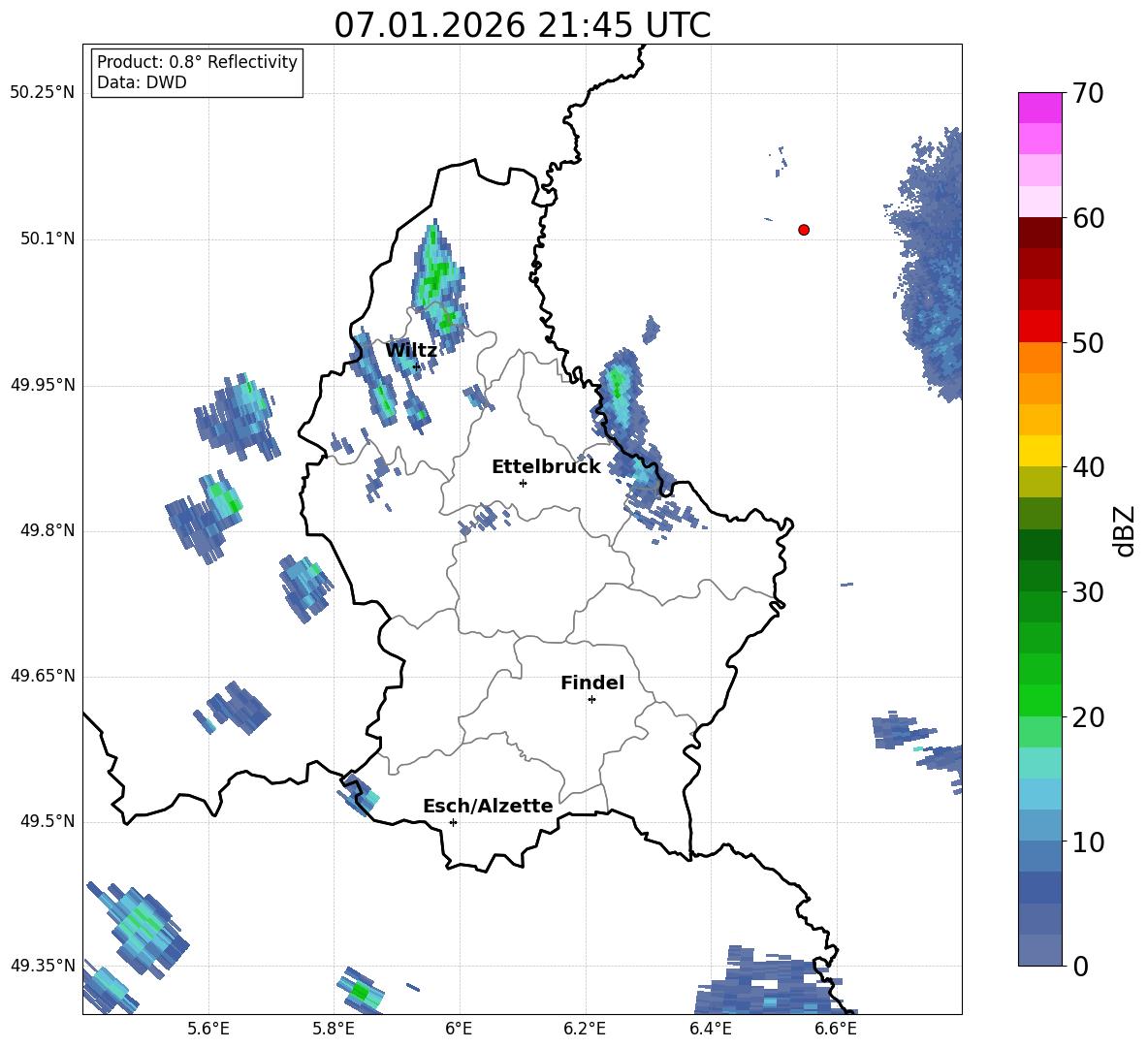Click the Wiltz city label
Image resolution: width=1148 pixels, height=1048 pixels.
[411, 351]
